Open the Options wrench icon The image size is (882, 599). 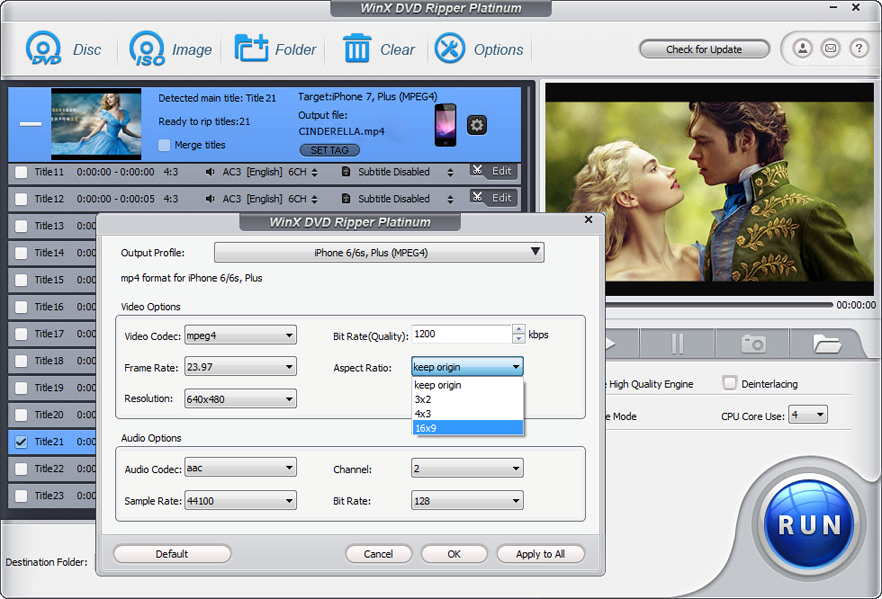(x=449, y=48)
